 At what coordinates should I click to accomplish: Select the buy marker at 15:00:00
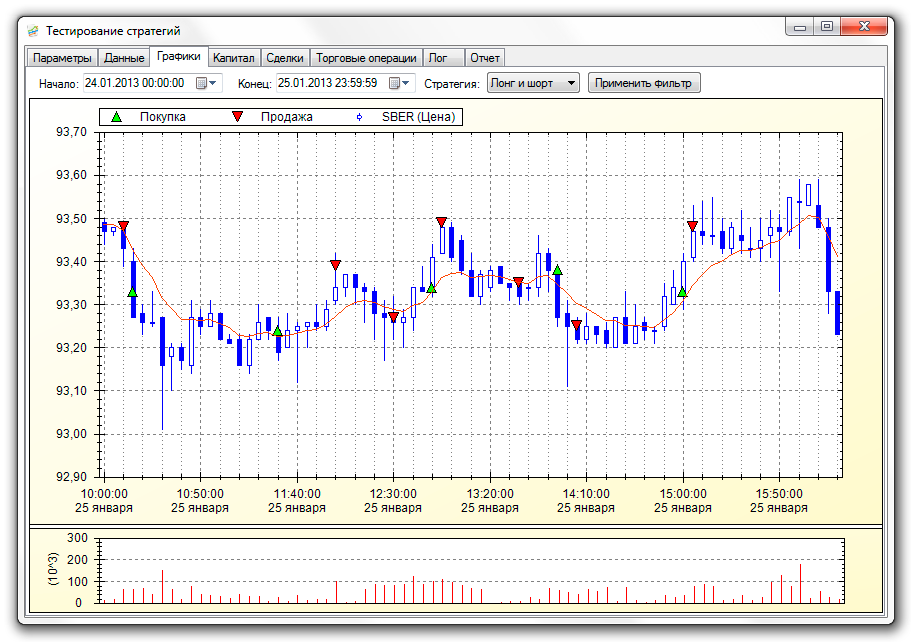pos(682,292)
